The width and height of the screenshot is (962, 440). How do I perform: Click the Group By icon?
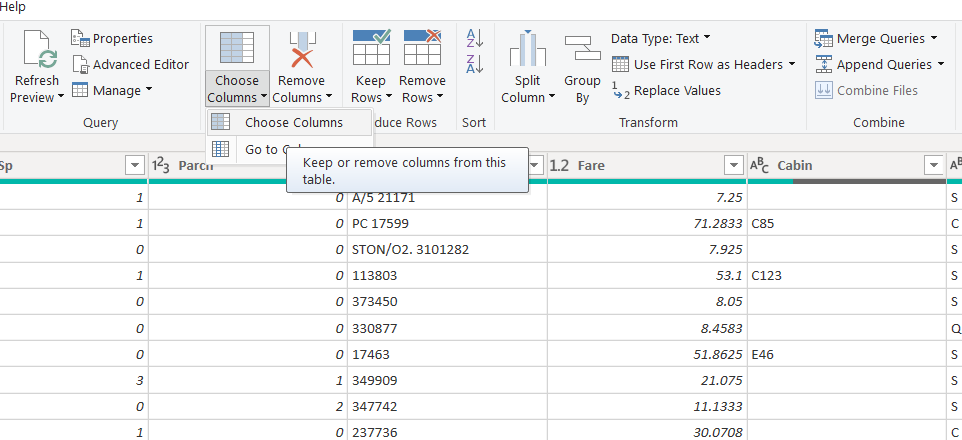coord(582,50)
